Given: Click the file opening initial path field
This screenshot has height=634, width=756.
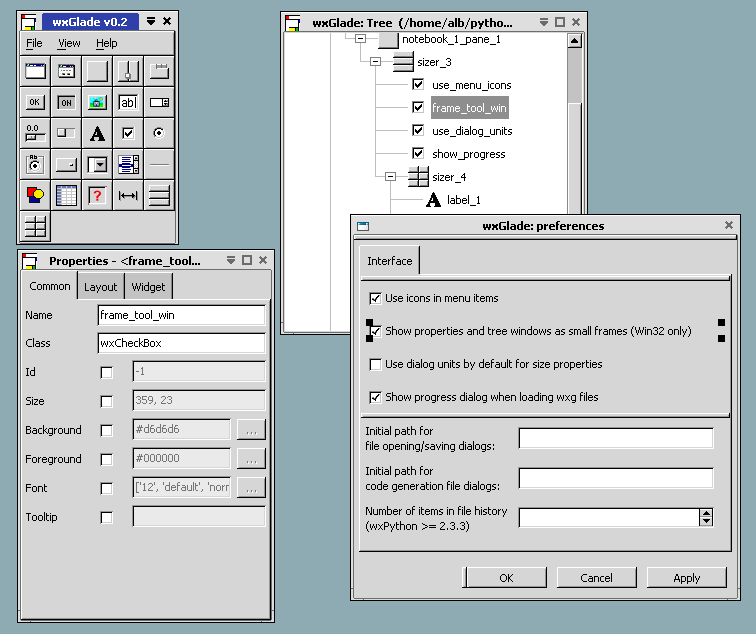Looking at the screenshot, I should tap(615, 439).
